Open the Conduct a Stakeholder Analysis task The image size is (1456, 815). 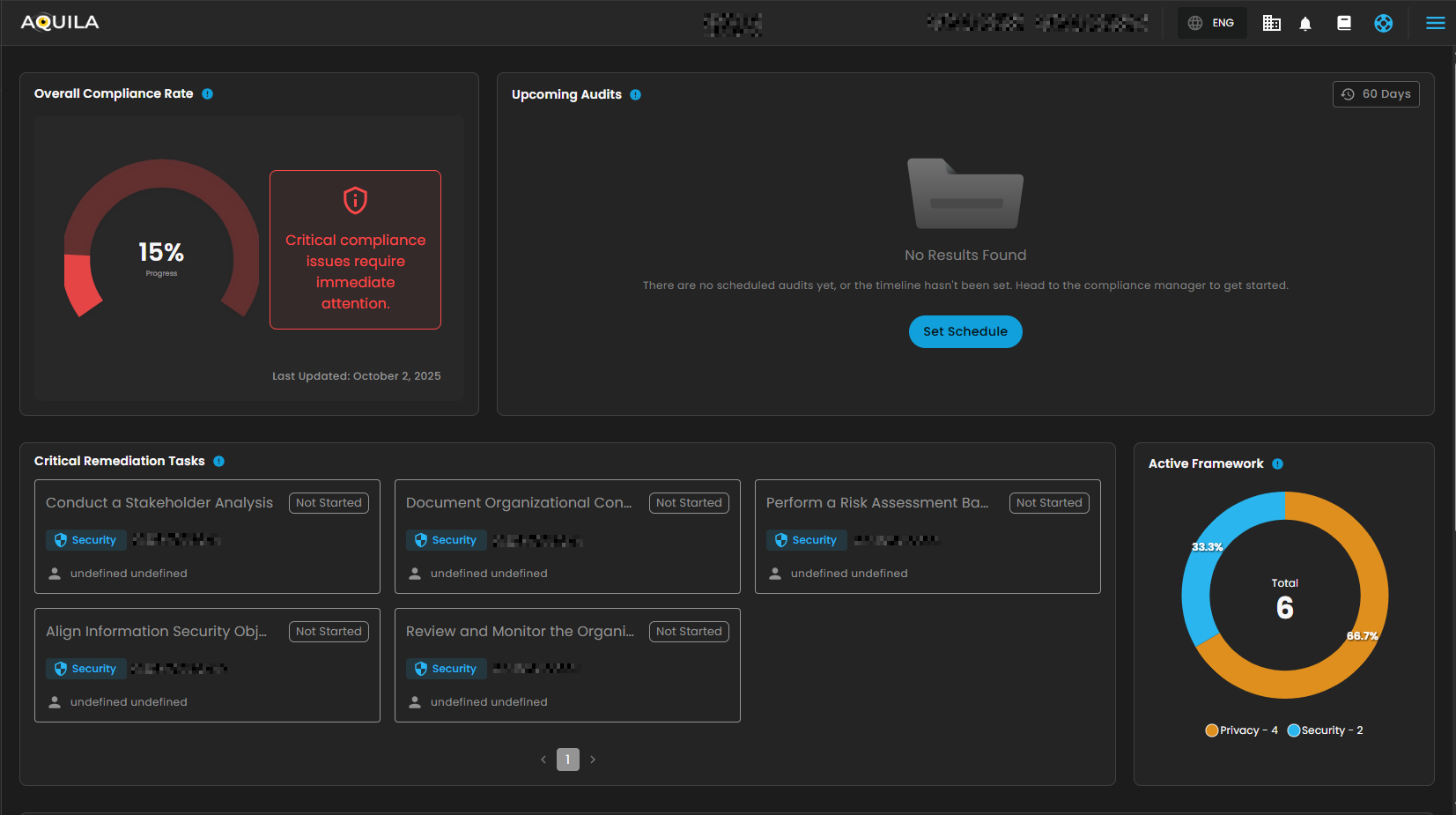[159, 503]
